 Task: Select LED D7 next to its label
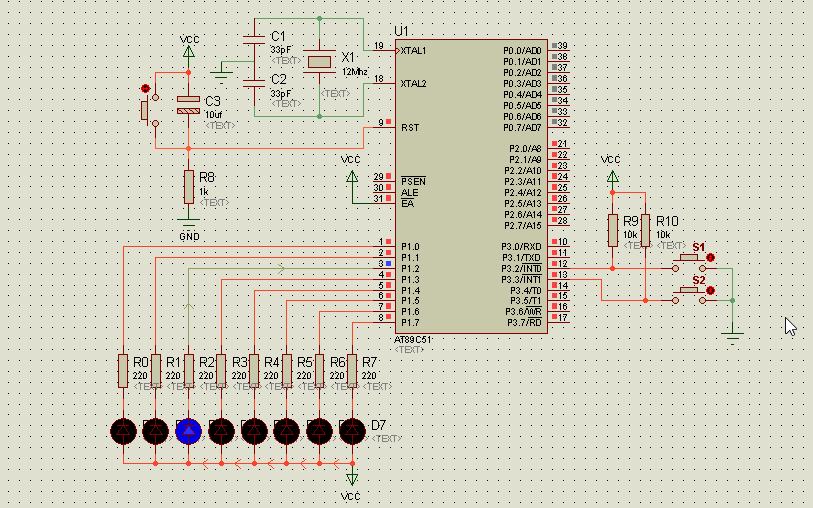(x=352, y=431)
